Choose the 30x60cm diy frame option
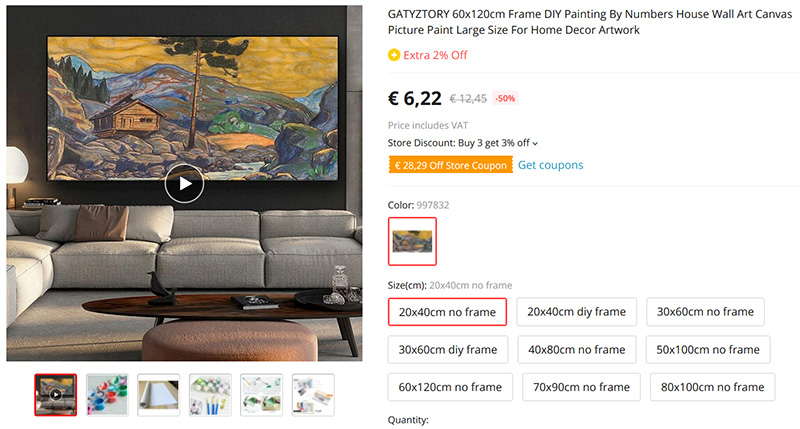 pos(448,349)
